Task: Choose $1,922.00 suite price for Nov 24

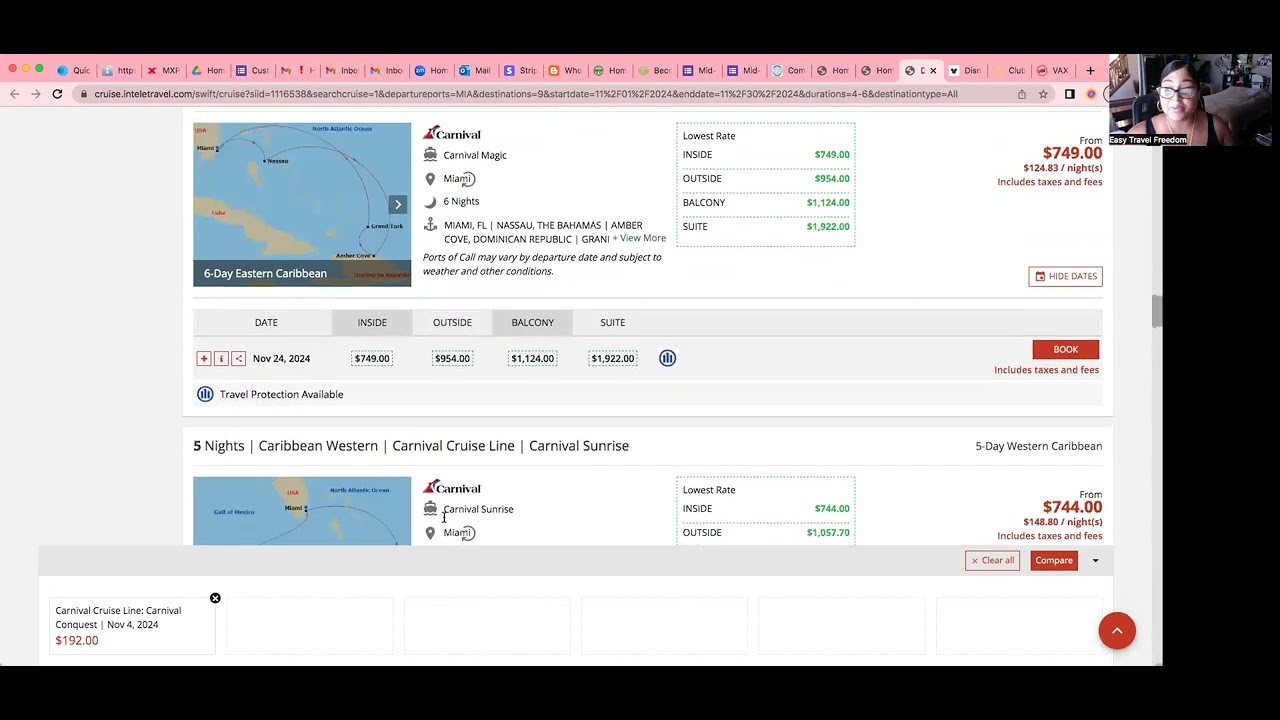Action: pyautogui.click(x=612, y=358)
